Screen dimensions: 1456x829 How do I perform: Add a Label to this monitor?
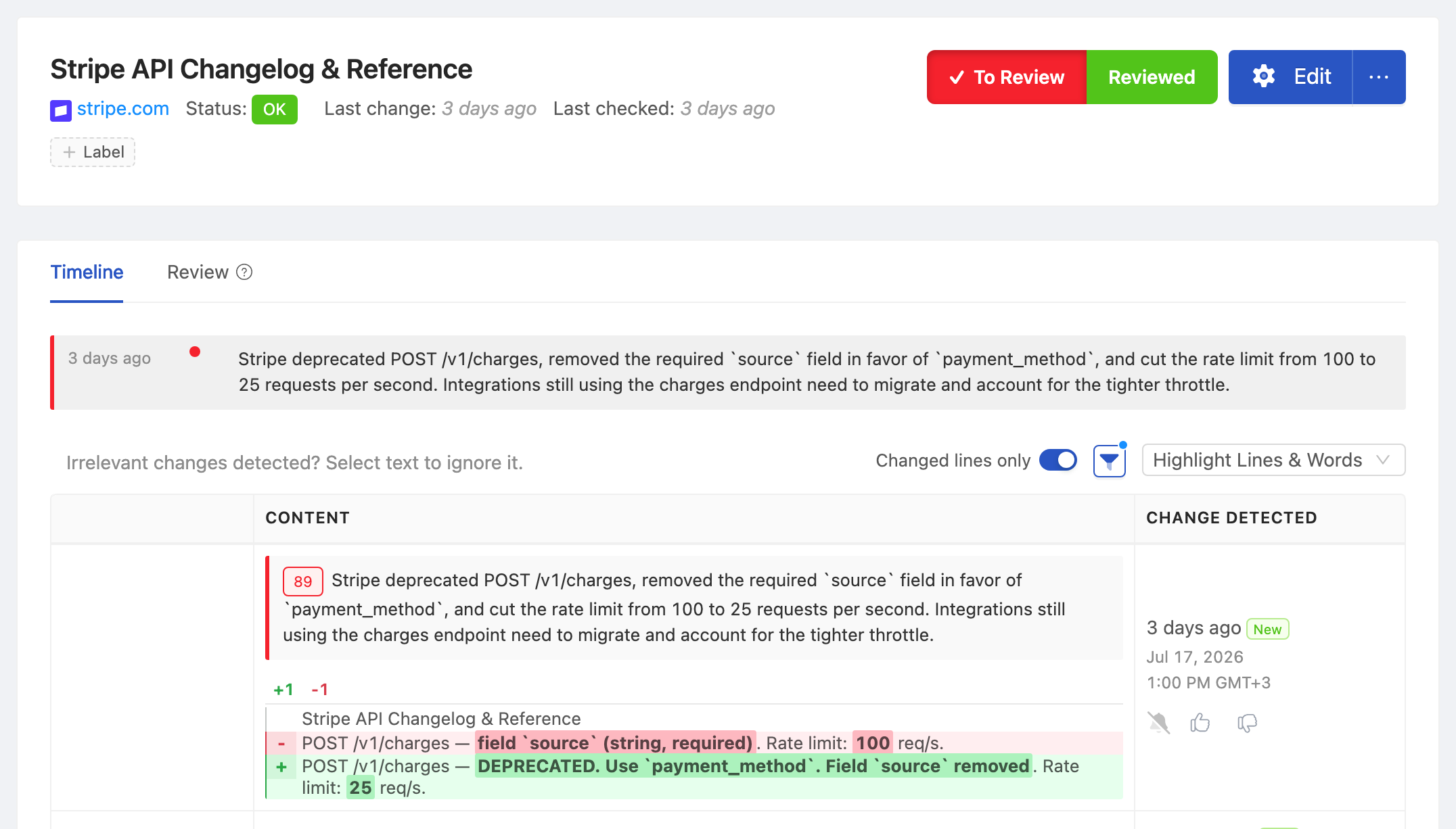coord(93,152)
